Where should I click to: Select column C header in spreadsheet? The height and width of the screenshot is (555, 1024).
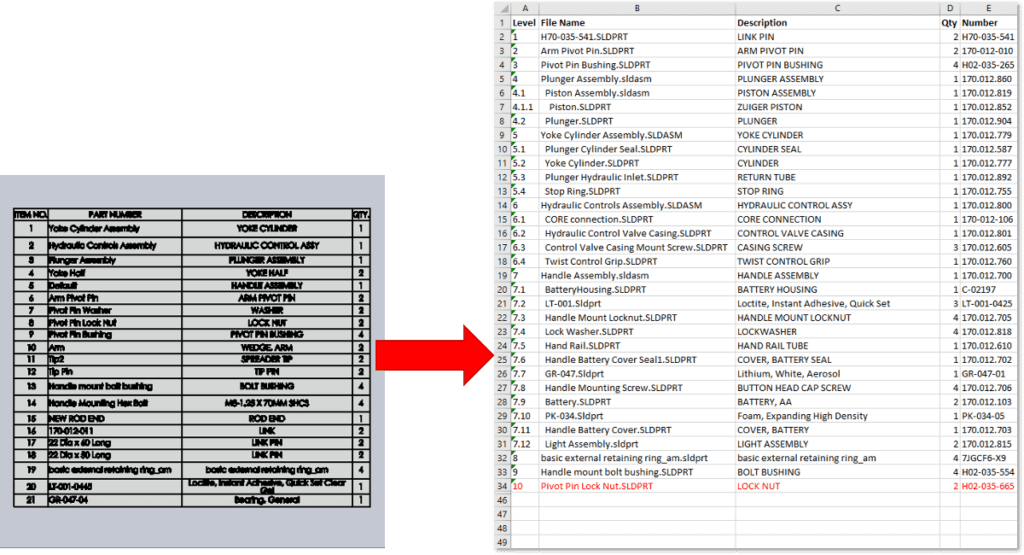tap(837, 8)
